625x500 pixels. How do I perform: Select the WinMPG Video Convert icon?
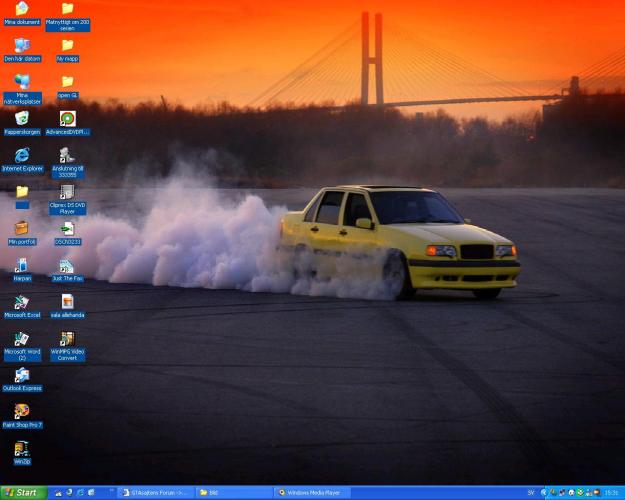(67, 340)
